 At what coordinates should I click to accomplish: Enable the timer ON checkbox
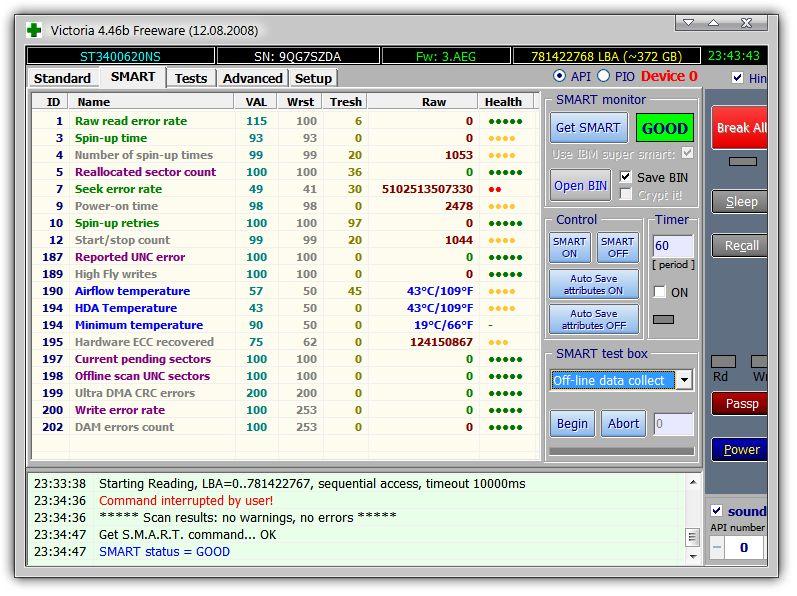tap(659, 292)
